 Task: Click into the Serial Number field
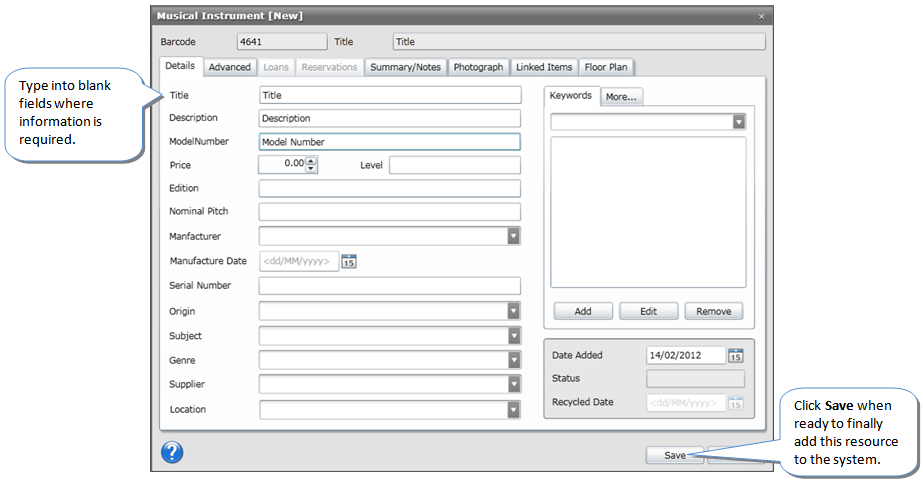389,286
